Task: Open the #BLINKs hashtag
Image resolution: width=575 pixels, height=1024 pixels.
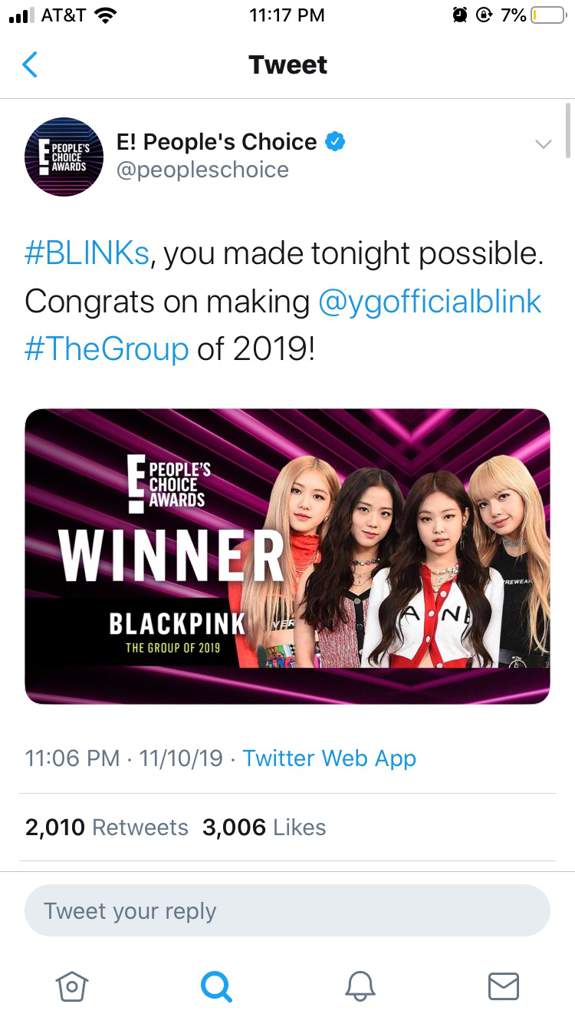Action: [x=87, y=253]
